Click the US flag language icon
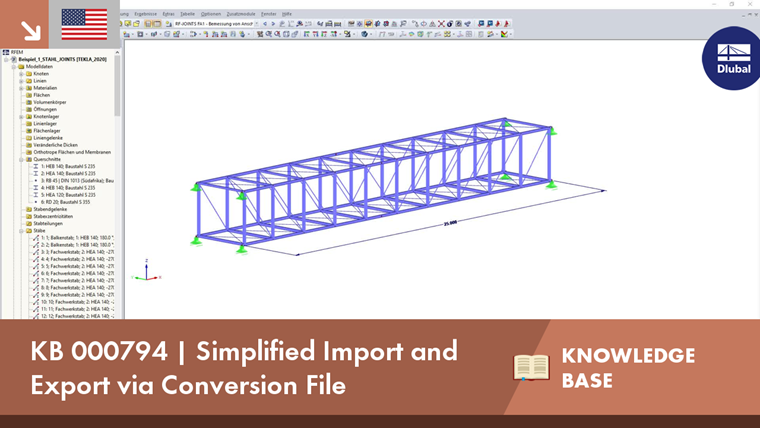 click(84, 24)
